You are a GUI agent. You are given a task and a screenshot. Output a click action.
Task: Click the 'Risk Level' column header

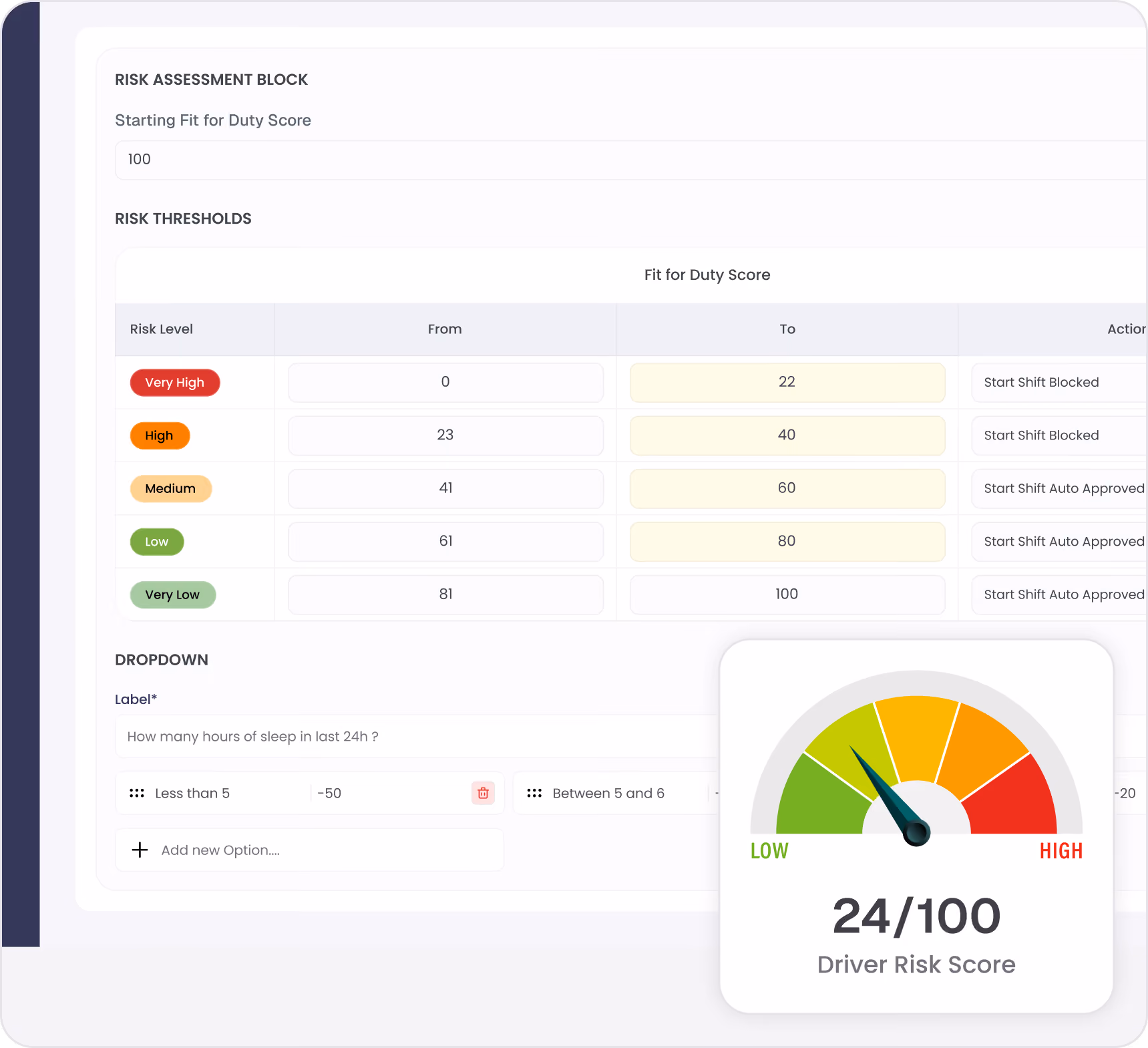(x=161, y=329)
